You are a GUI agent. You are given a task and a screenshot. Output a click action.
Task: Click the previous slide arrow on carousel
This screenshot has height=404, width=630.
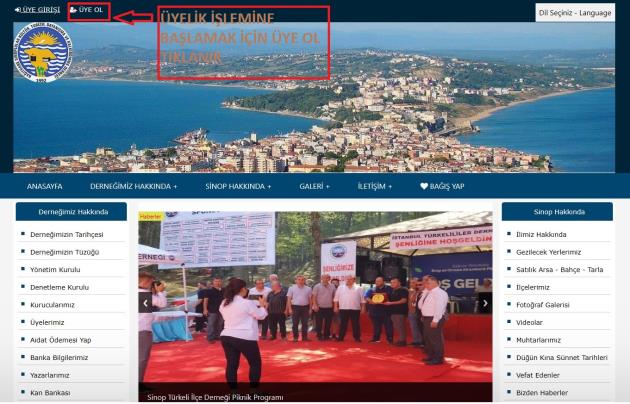[147, 302]
